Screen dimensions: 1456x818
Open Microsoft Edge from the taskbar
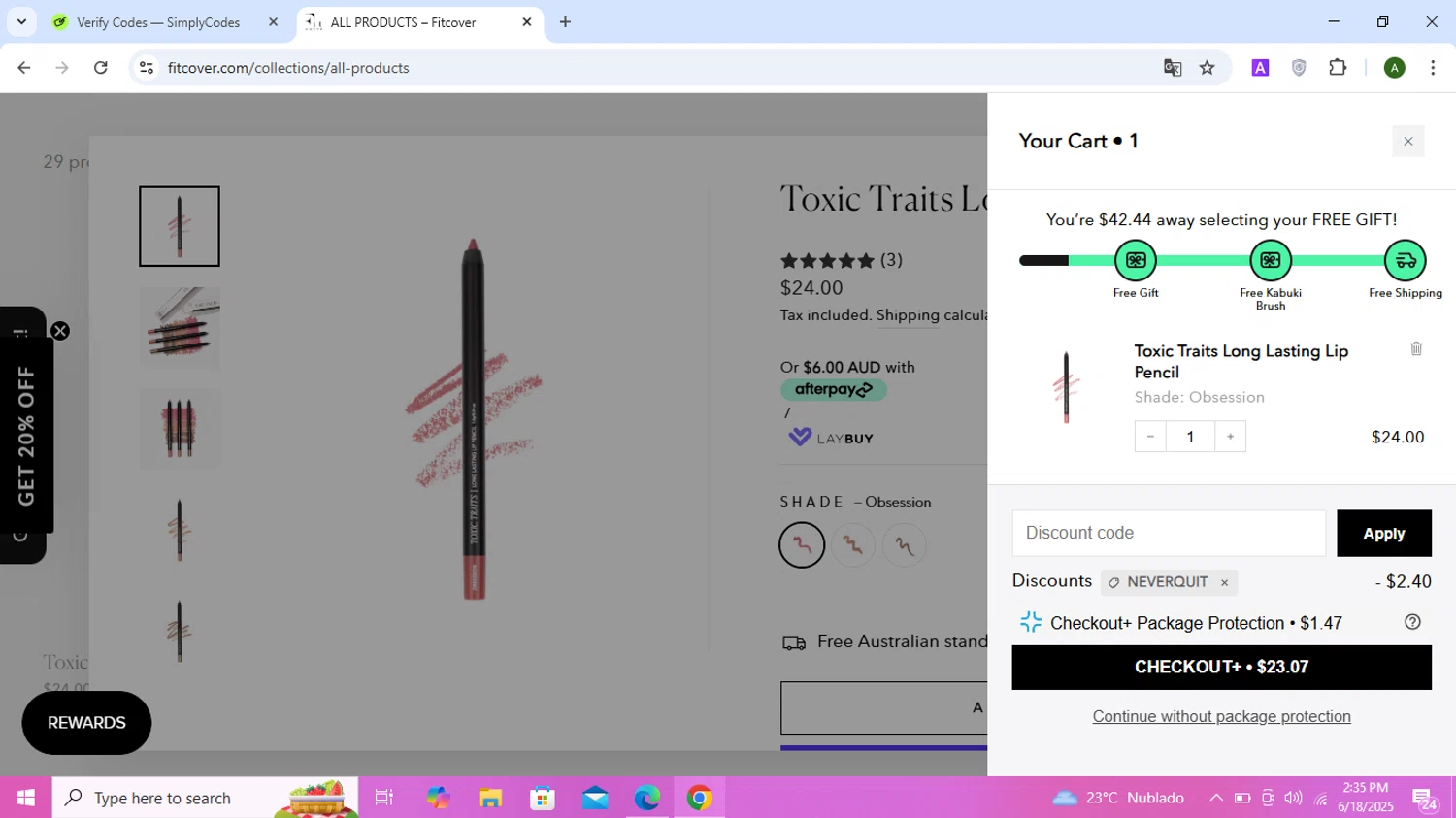[647, 798]
